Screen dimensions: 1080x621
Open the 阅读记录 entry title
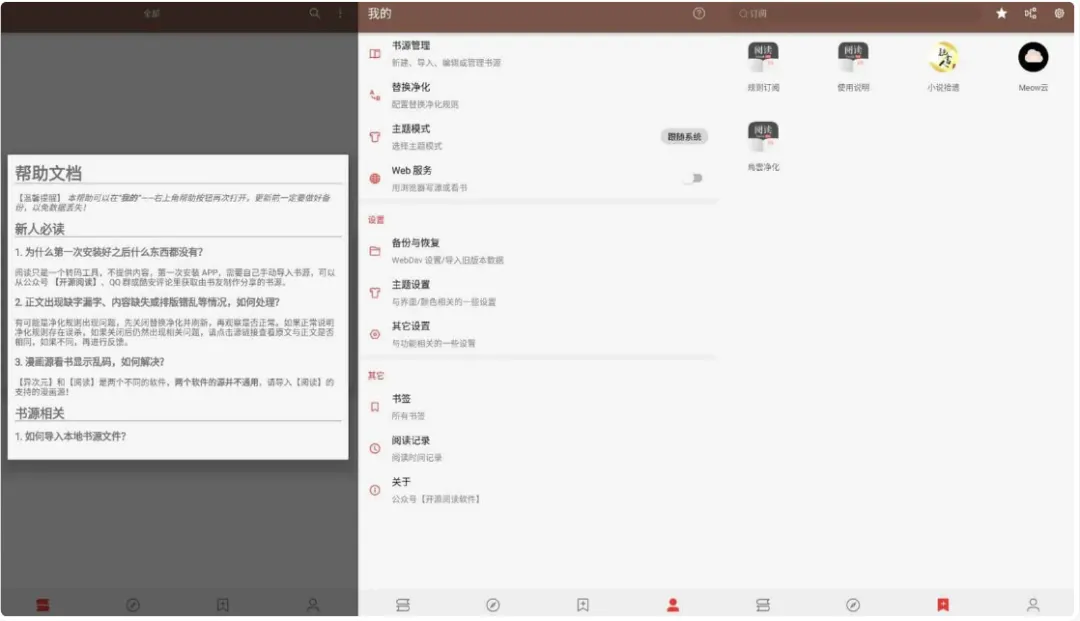[x=411, y=441]
